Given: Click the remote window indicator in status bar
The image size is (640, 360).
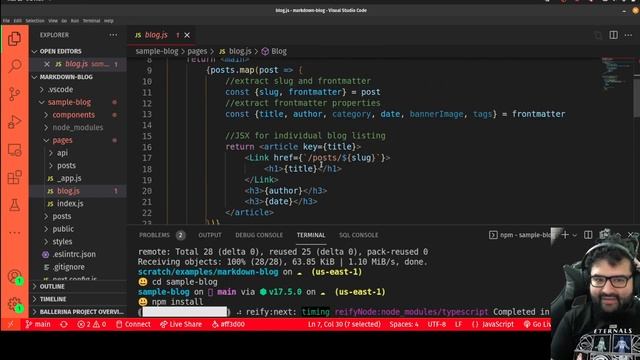Looking at the screenshot, I should 11,324.
